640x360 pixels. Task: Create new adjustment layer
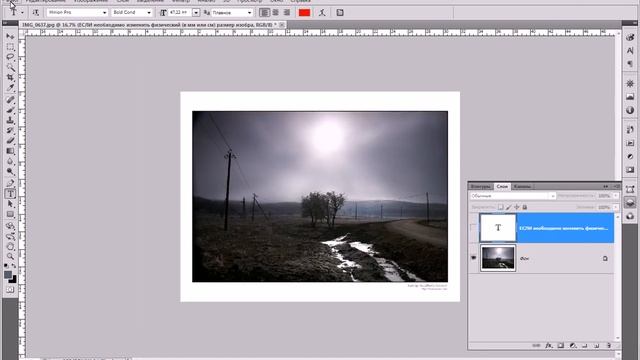[x=573, y=345]
